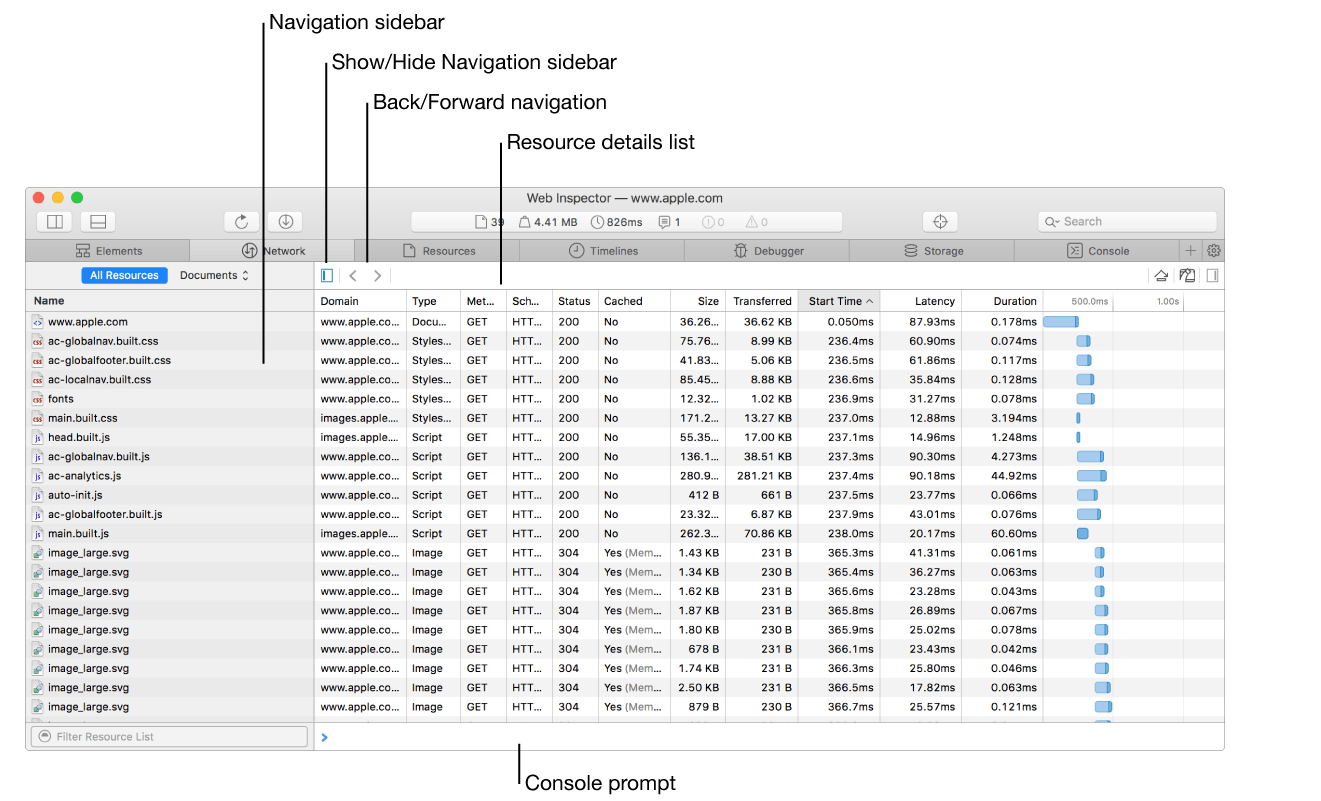1321x801 pixels.
Task: Add a new tab with plus icon
Action: coord(1191,251)
